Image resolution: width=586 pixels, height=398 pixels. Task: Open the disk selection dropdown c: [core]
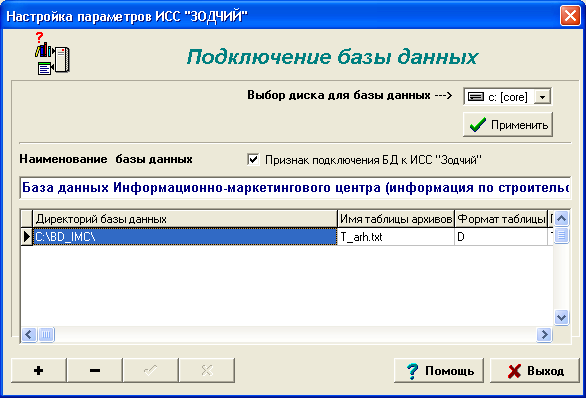point(507,97)
